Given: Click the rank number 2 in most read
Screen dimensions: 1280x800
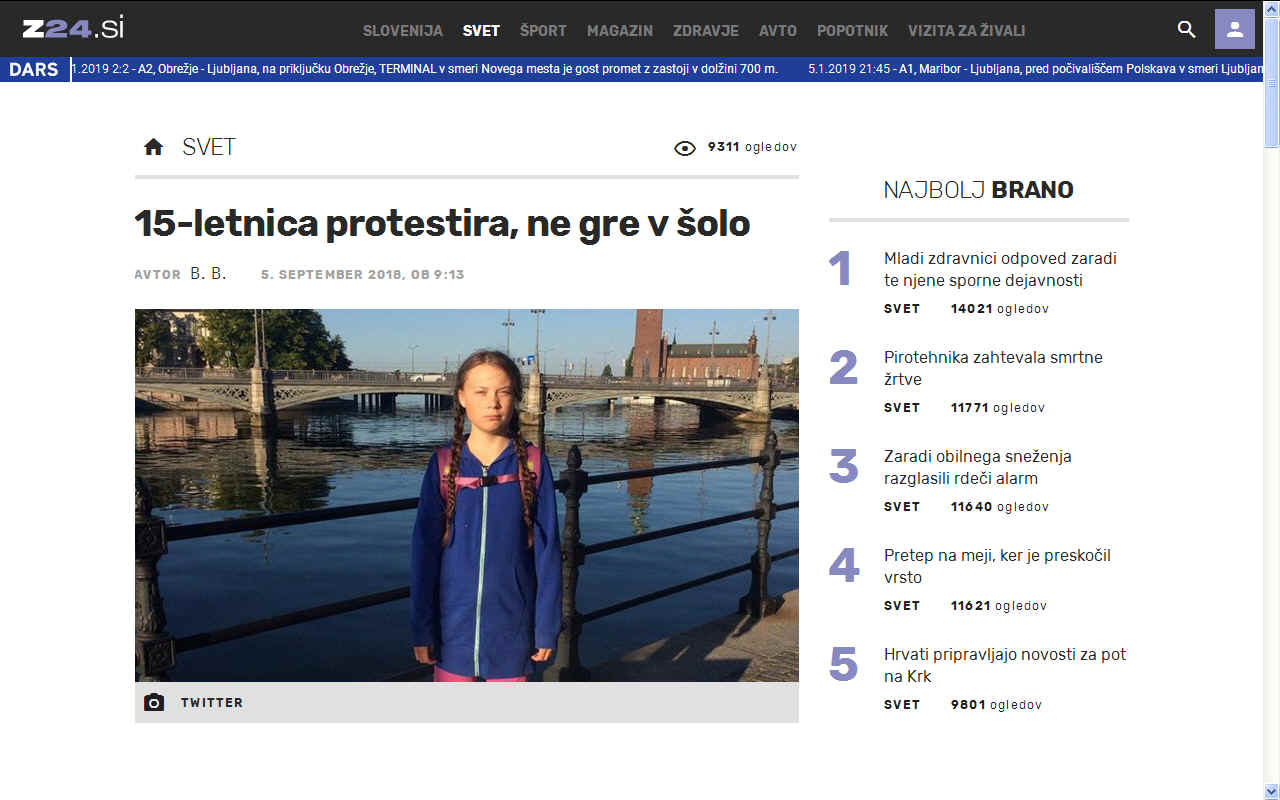Looking at the screenshot, I should tap(843, 368).
